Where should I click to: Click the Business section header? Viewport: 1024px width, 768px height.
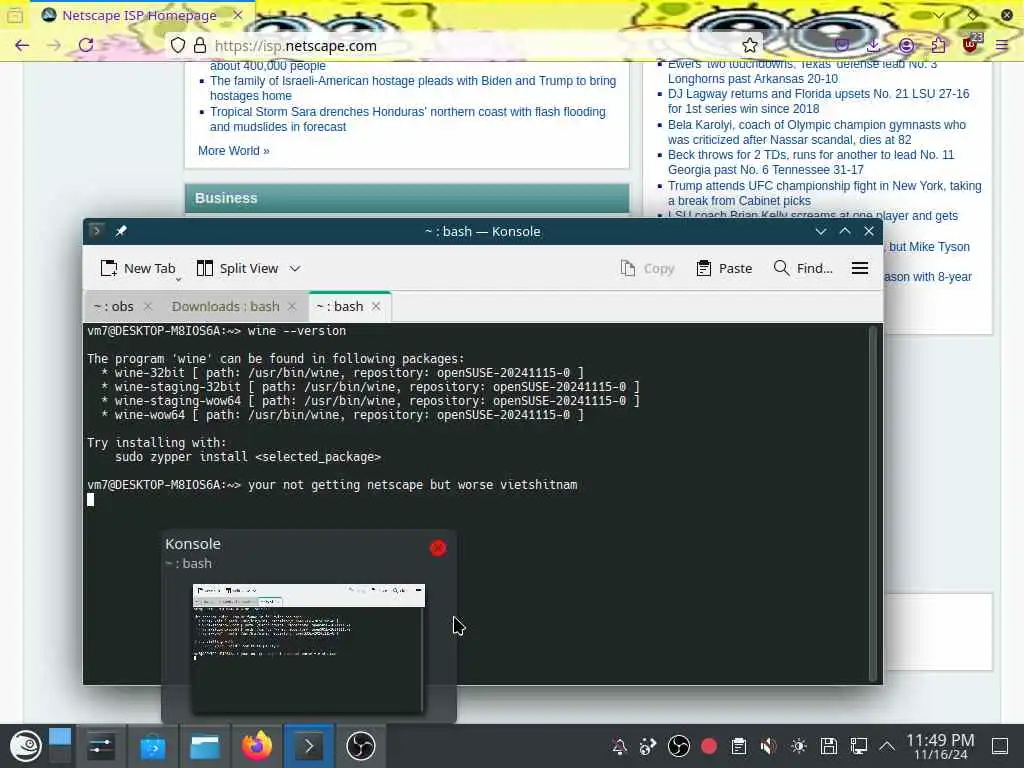click(x=407, y=198)
